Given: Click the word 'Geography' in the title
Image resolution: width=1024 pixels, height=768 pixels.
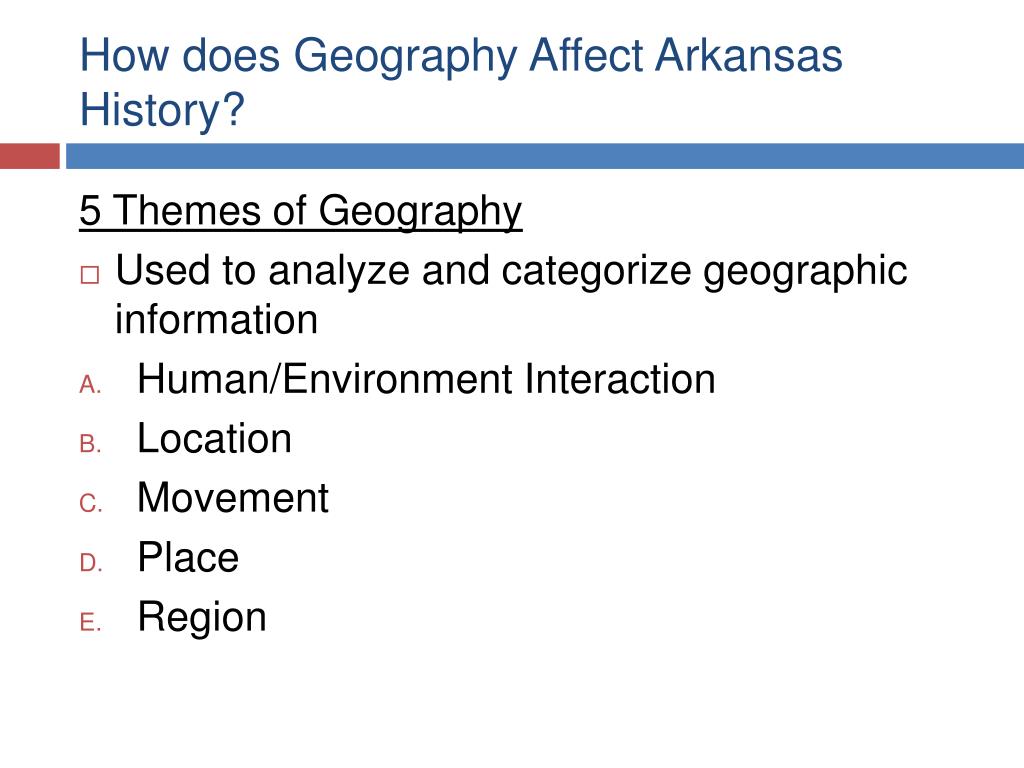Looking at the screenshot, I should tap(405, 57).
